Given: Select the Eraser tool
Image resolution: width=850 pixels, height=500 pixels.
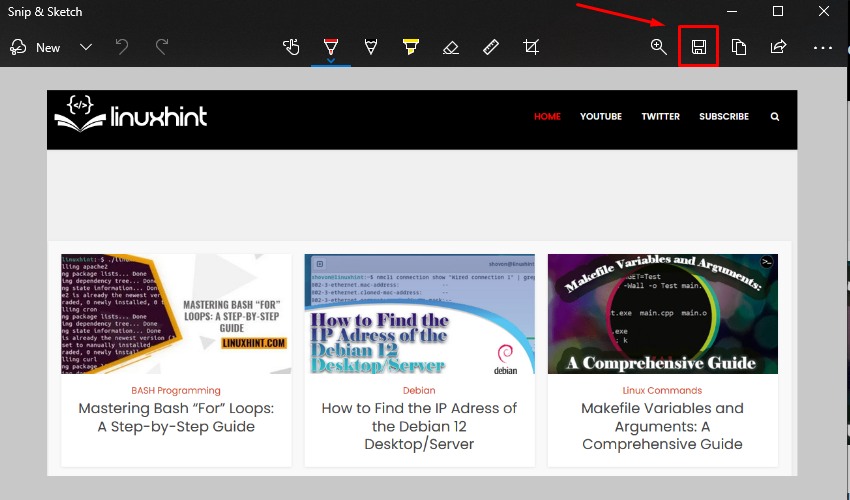Looking at the screenshot, I should pos(451,47).
